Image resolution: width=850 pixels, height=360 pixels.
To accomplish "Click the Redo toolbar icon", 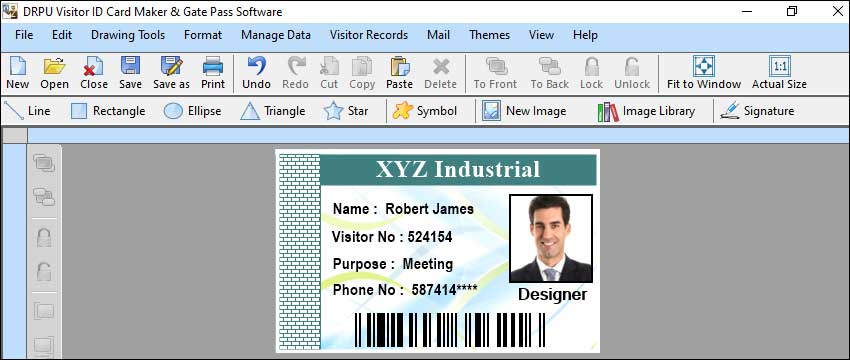I will (295, 73).
